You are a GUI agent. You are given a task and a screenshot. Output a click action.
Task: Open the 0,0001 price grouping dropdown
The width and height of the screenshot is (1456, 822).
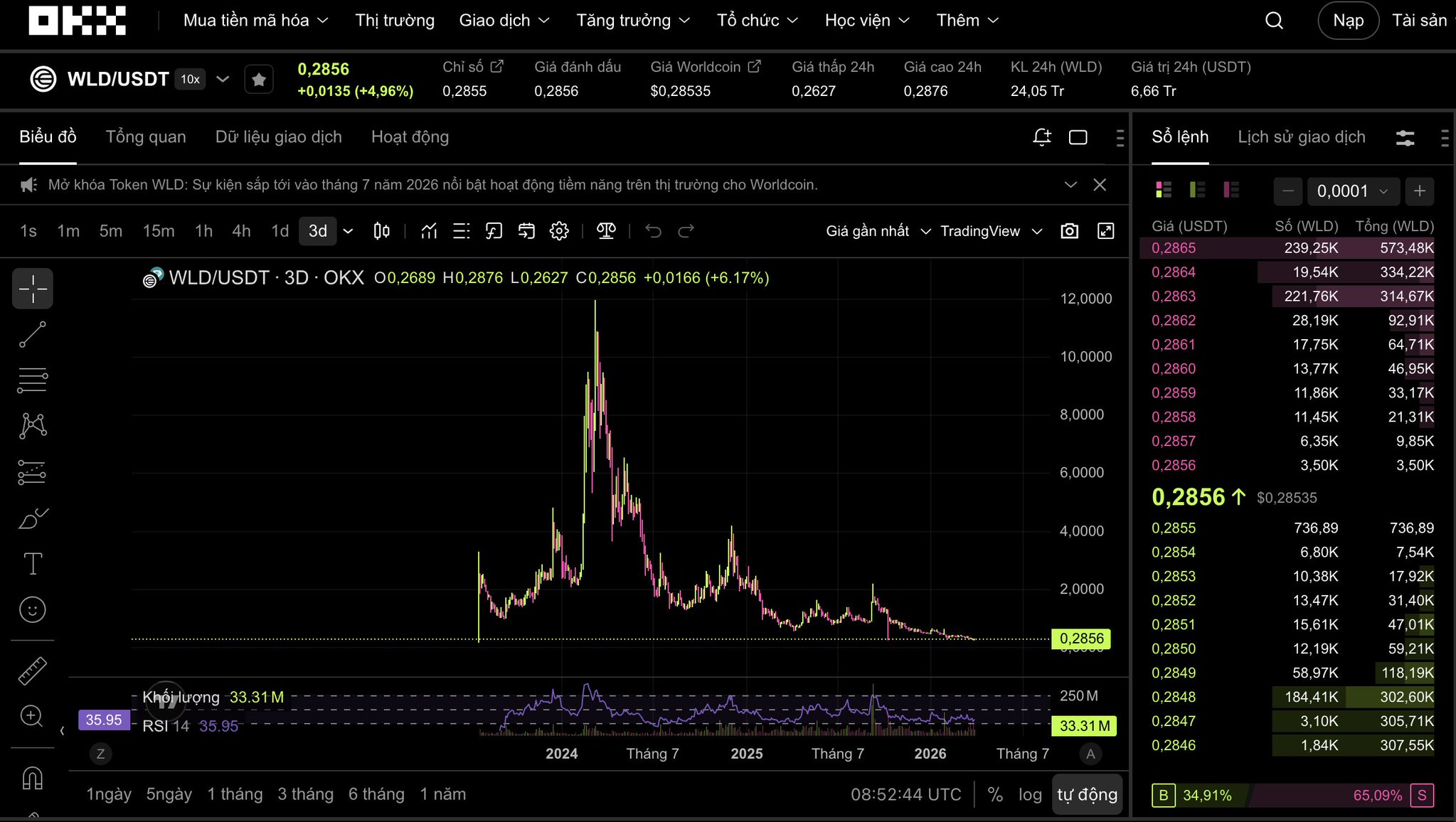(1352, 191)
